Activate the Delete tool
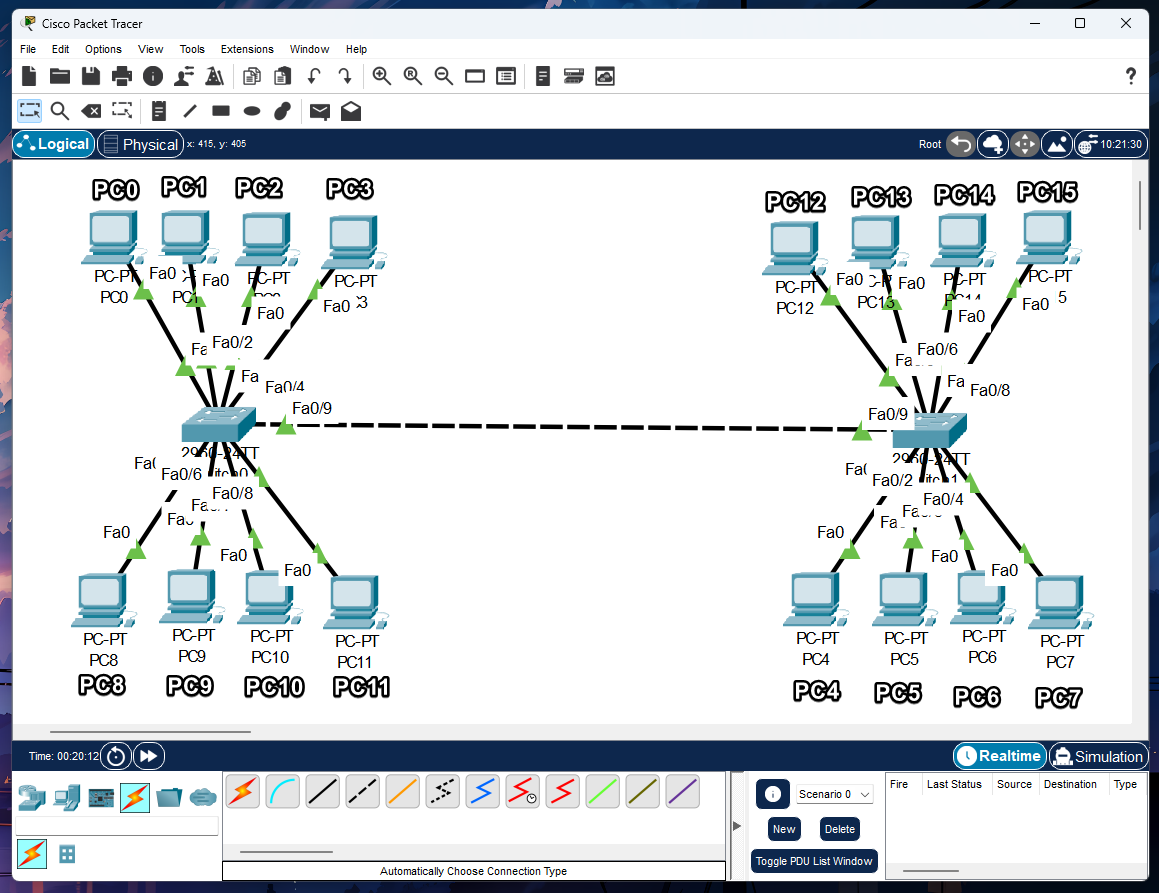 (91, 112)
